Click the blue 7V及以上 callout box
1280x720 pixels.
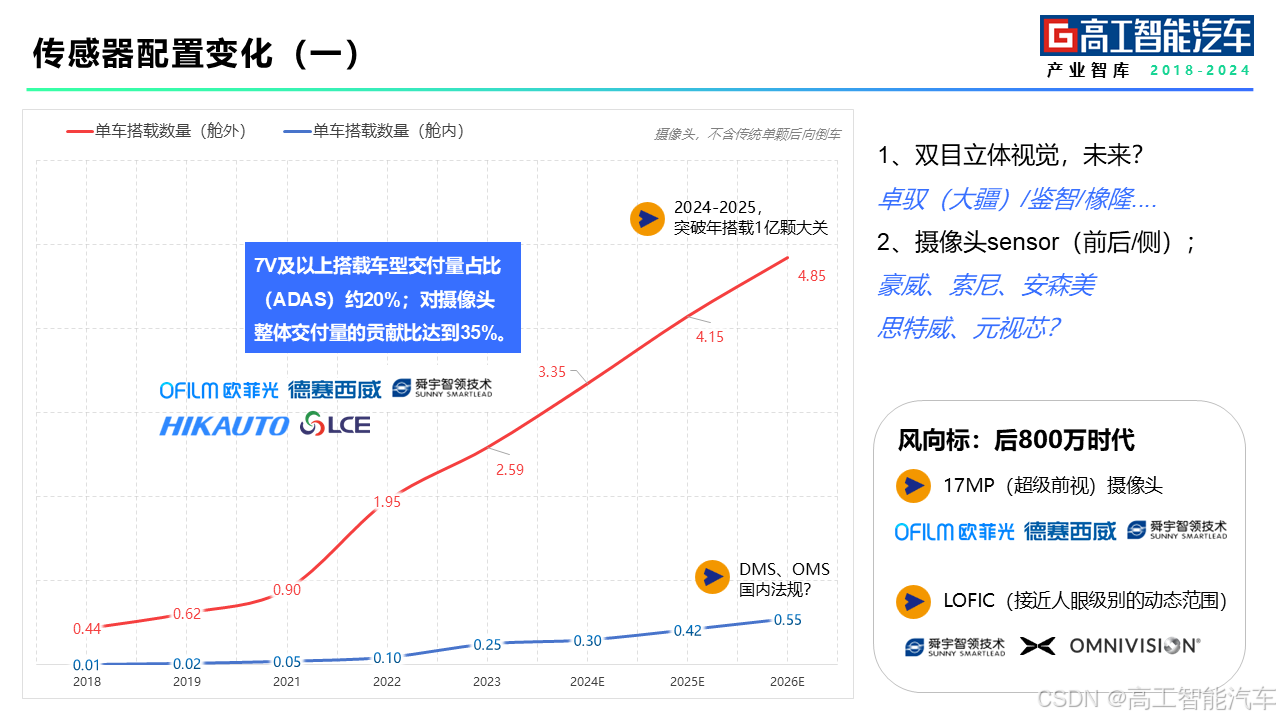point(383,297)
